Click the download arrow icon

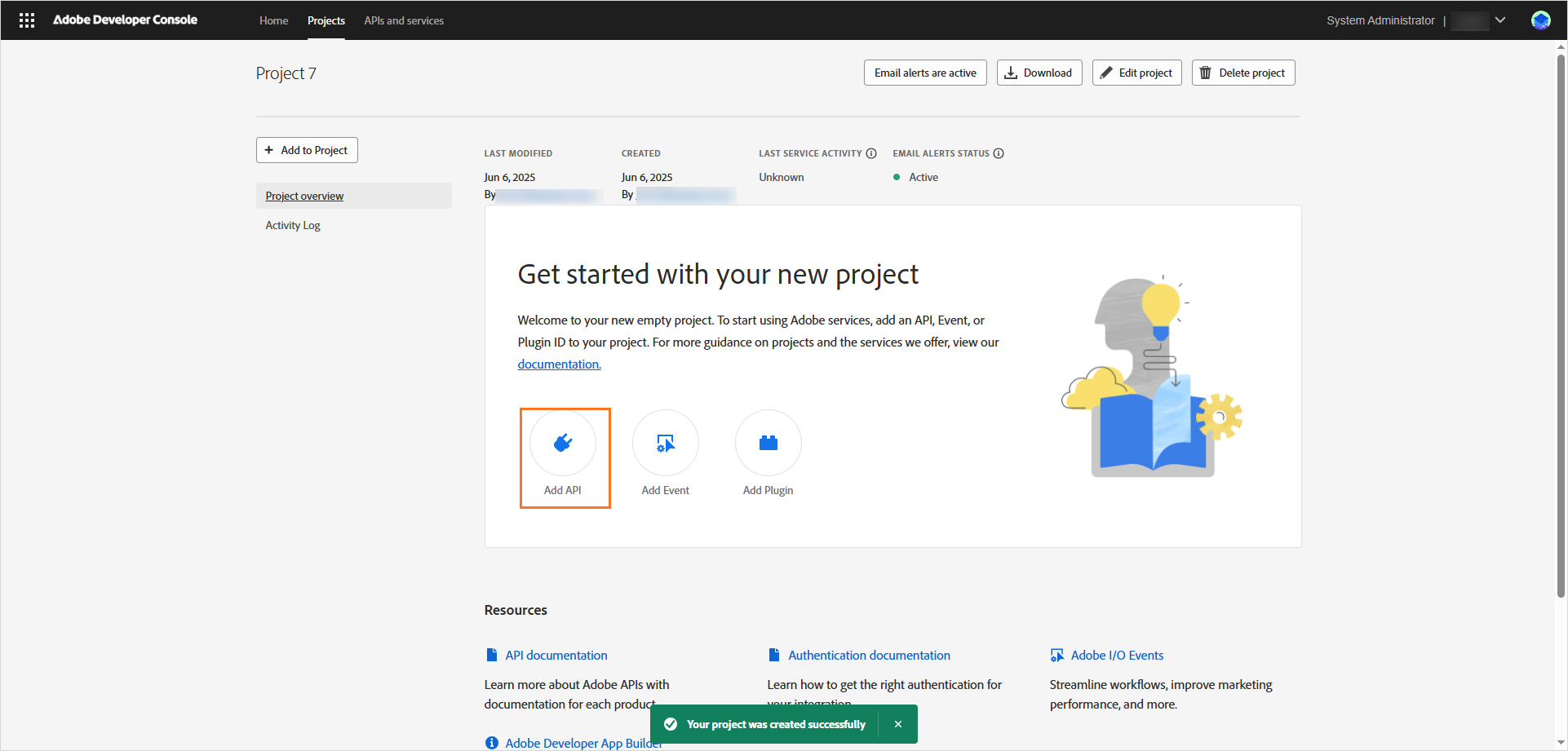tap(1011, 73)
